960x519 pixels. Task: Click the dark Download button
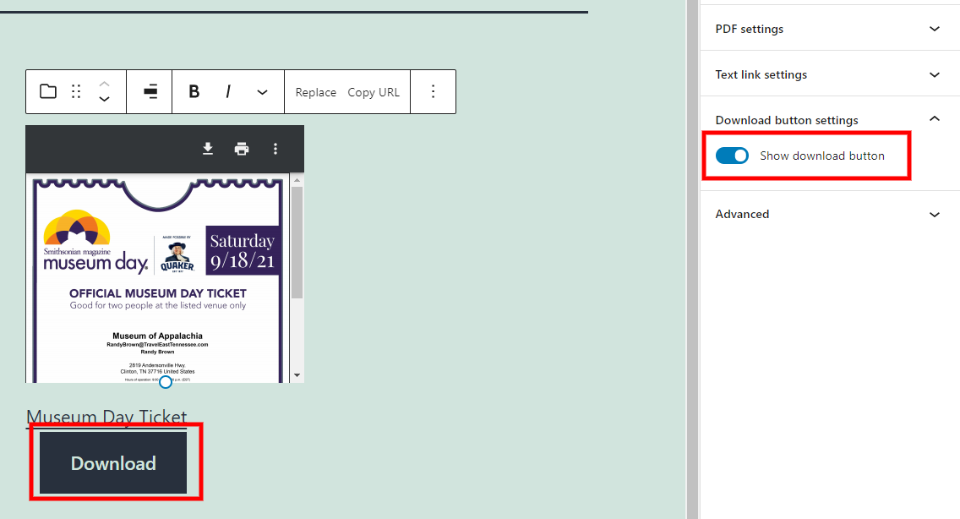click(x=113, y=463)
